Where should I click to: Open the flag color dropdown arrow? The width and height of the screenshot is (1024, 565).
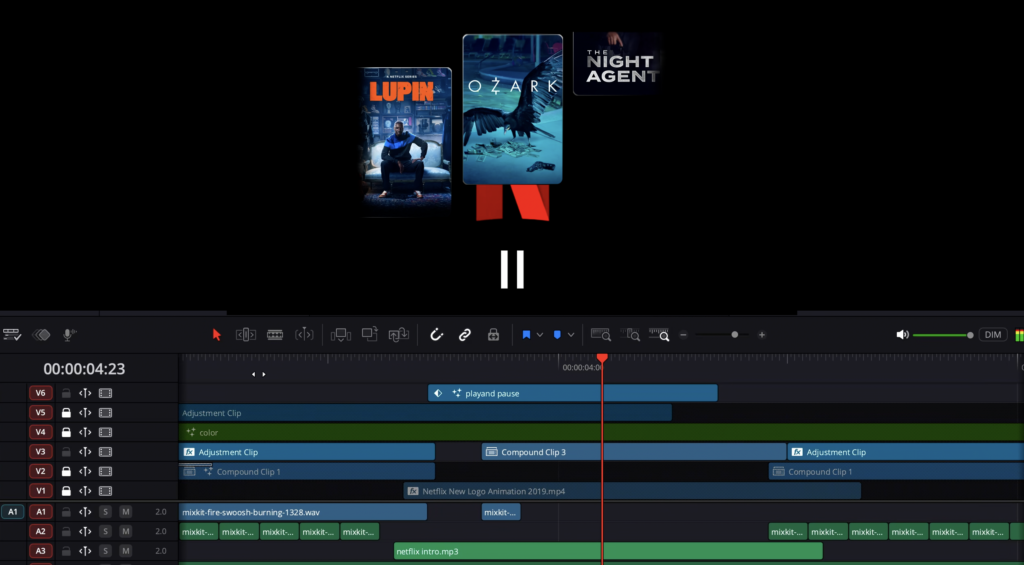[539, 335]
